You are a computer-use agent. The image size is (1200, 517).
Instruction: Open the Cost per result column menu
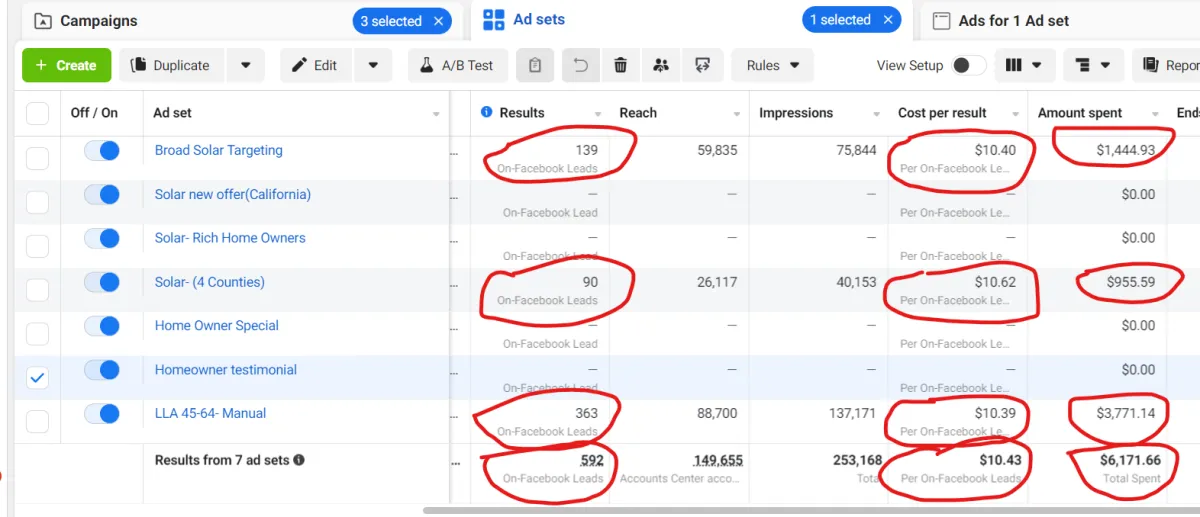coord(1016,114)
